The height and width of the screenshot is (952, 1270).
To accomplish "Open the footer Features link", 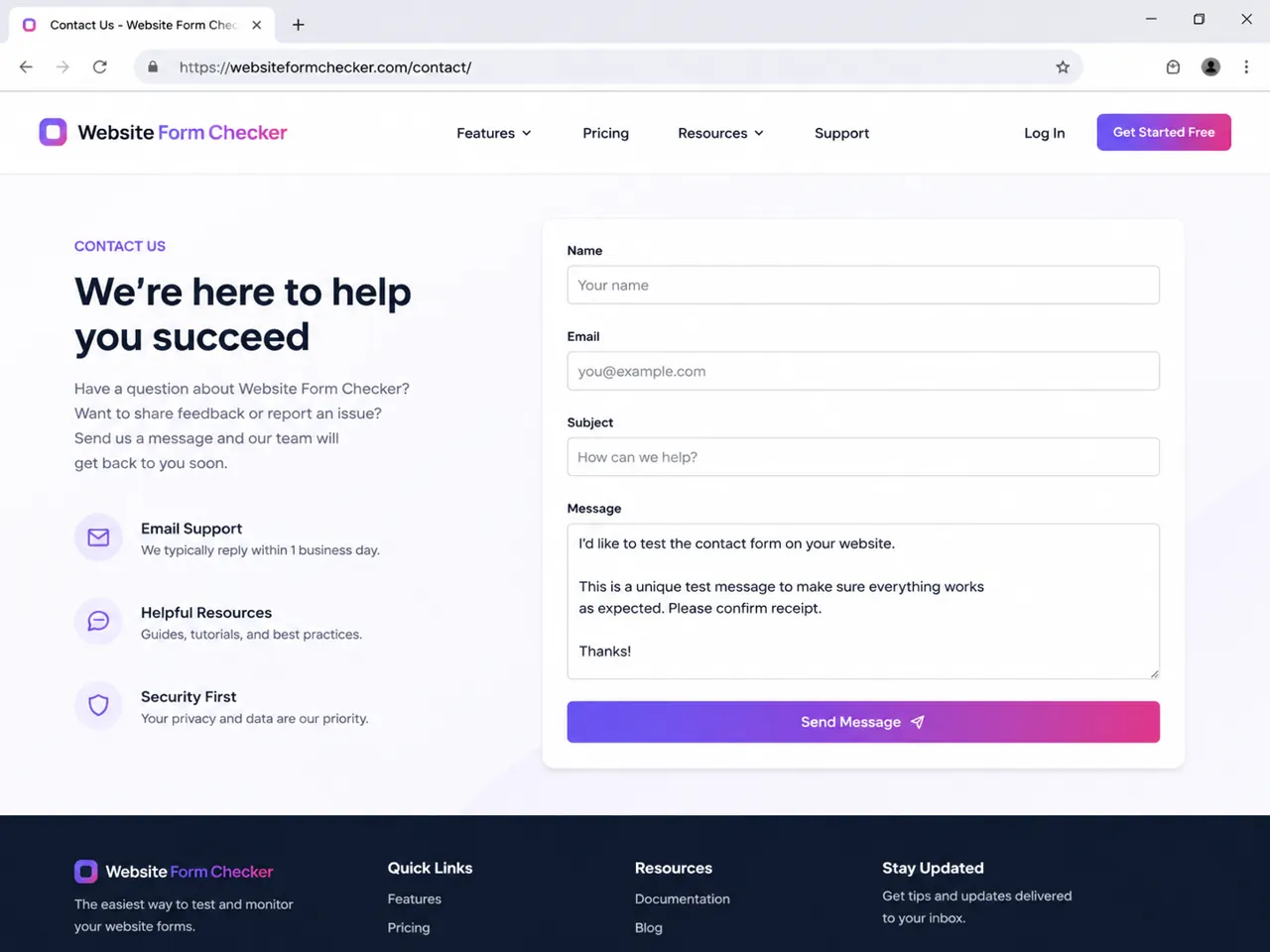I will tap(415, 899).
